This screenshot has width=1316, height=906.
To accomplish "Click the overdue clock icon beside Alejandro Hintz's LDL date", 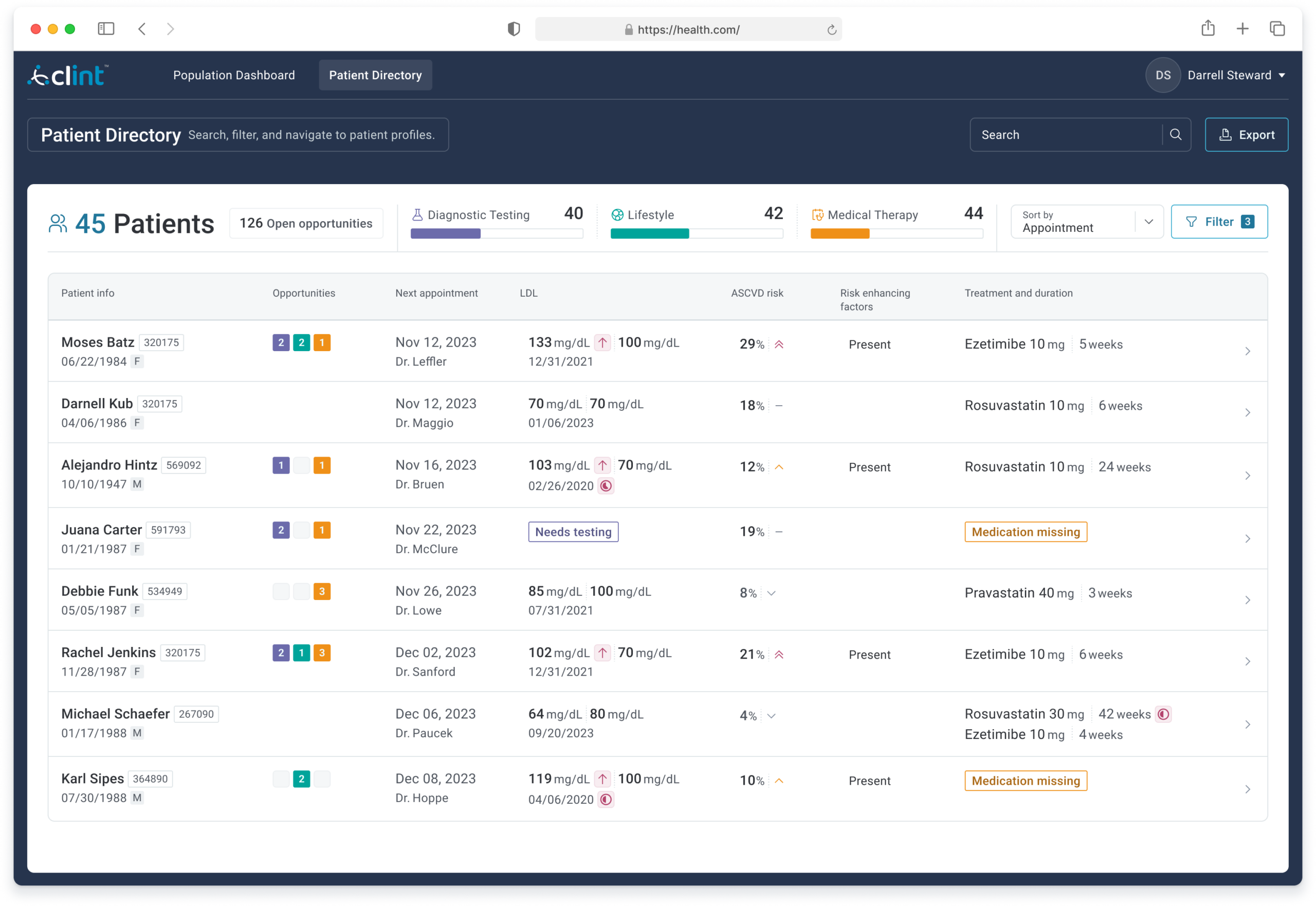I will pyautogui.click(x=606, y=486).
